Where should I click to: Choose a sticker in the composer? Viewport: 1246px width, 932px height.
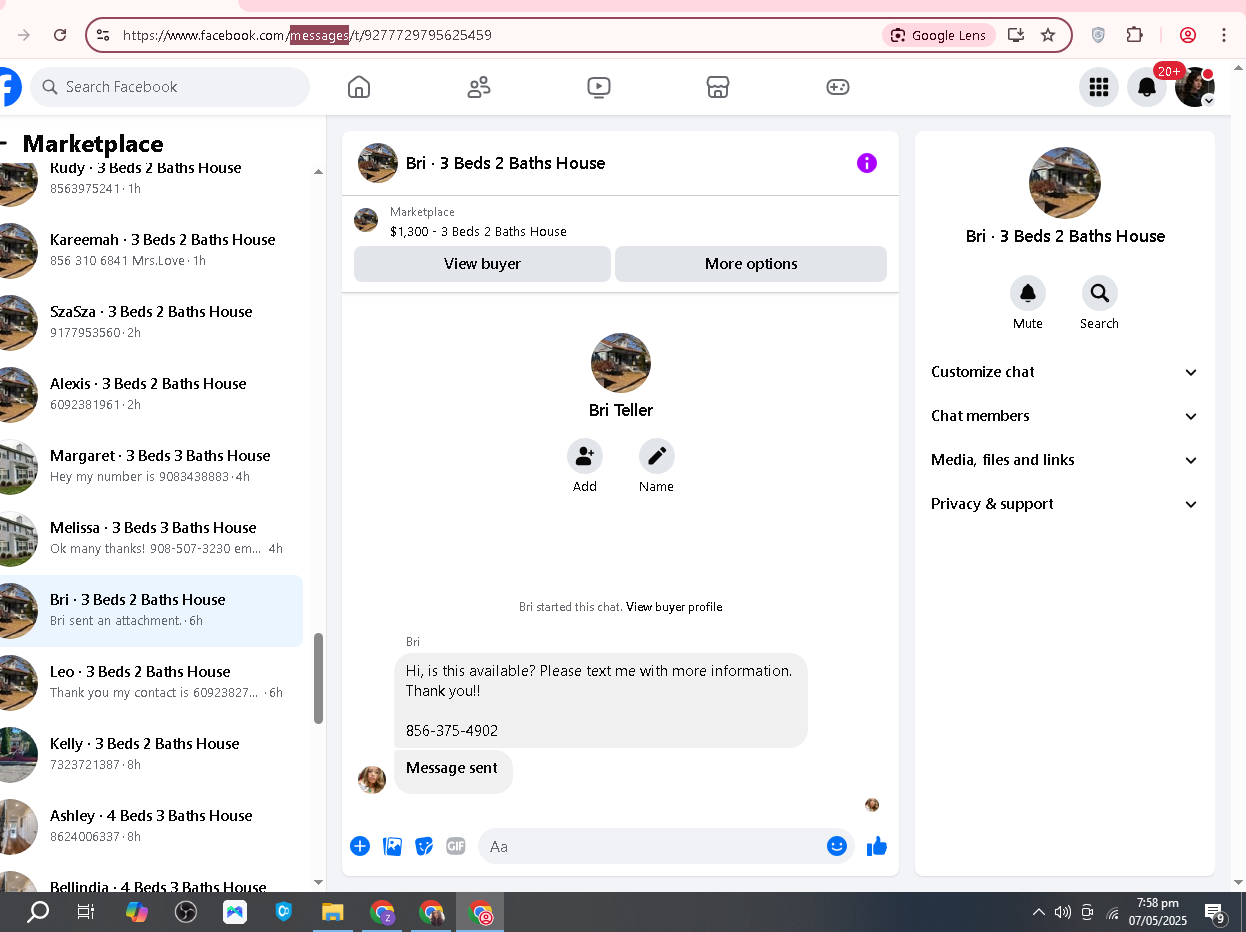click(424, 846)
